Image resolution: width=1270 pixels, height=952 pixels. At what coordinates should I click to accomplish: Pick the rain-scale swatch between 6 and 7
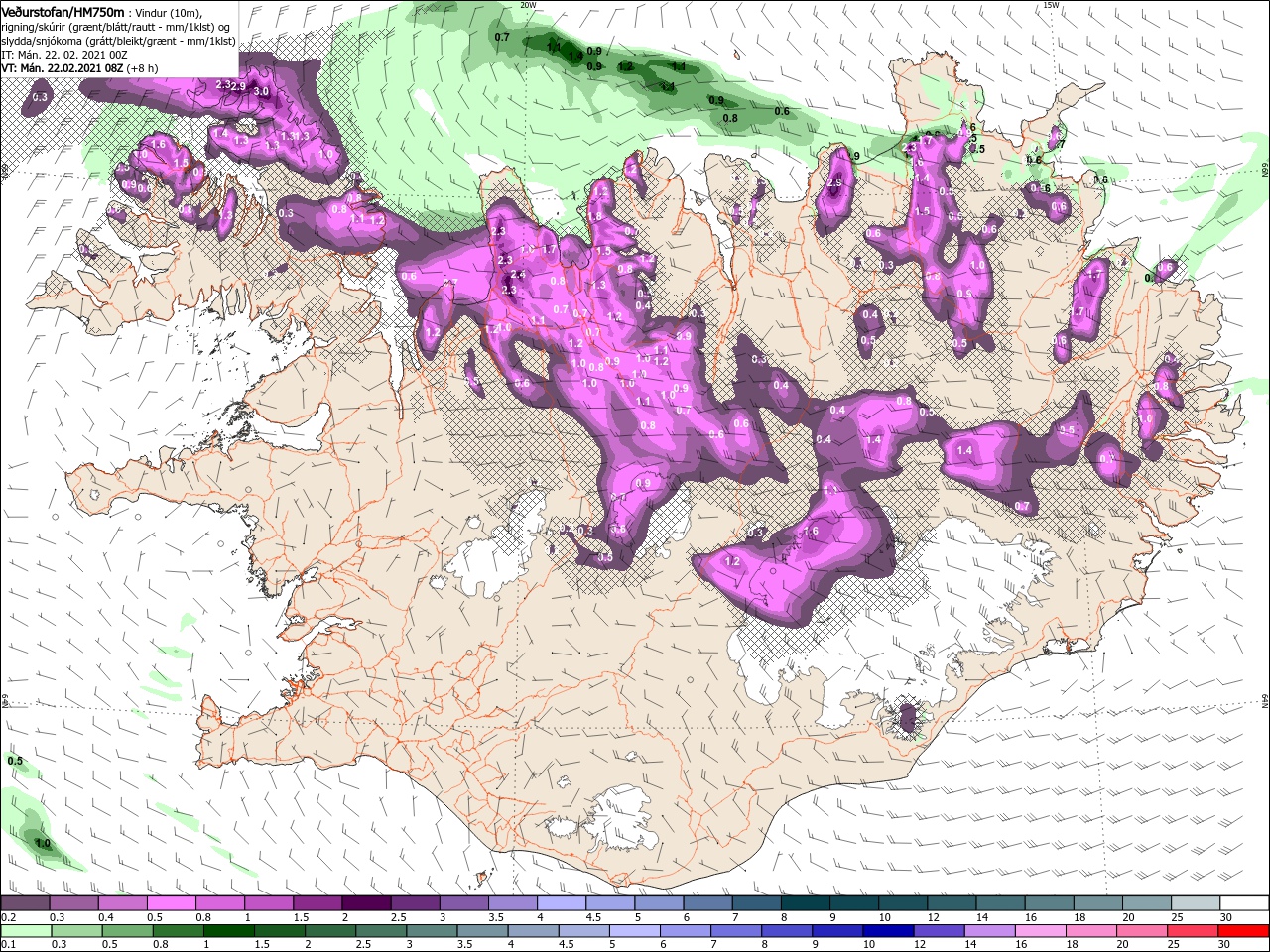685,931
